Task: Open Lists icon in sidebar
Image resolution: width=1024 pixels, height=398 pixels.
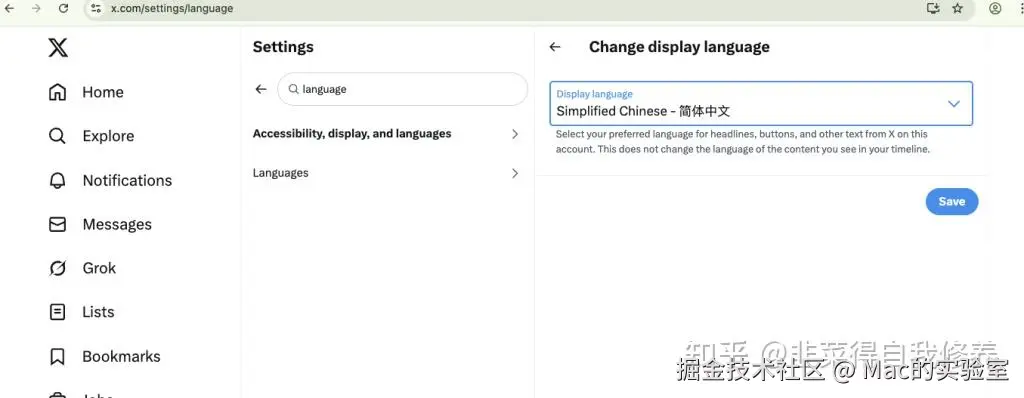Action: (57, 312)
